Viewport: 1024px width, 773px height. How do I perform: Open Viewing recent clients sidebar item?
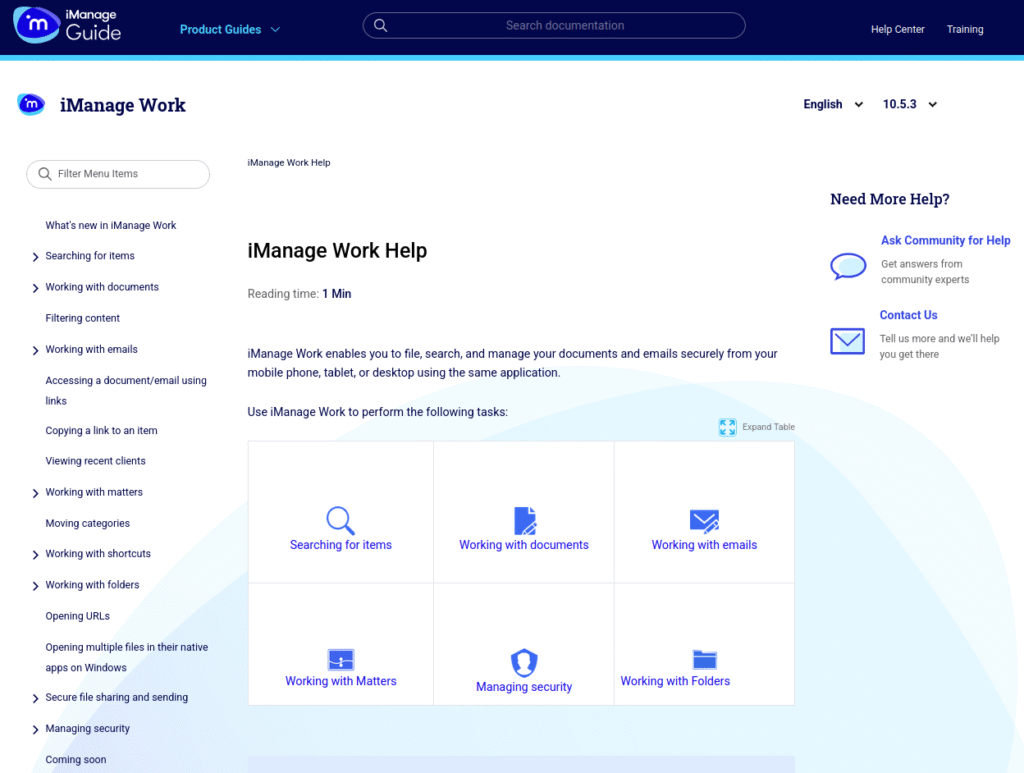95,461
